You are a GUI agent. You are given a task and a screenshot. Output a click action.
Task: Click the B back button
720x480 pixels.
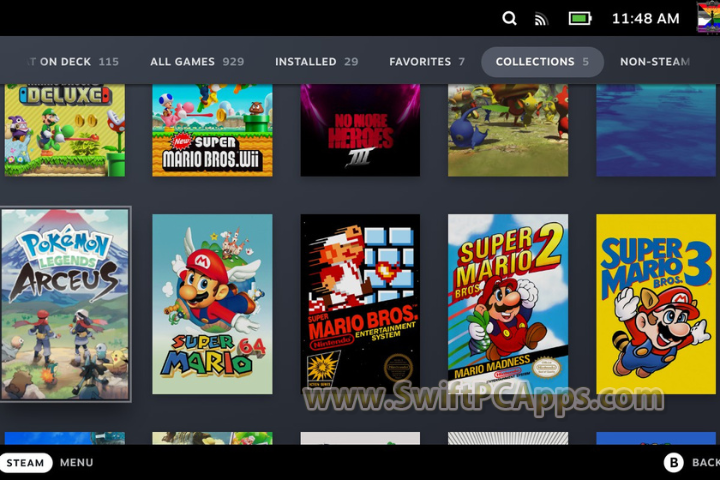(x=674, y=463)
